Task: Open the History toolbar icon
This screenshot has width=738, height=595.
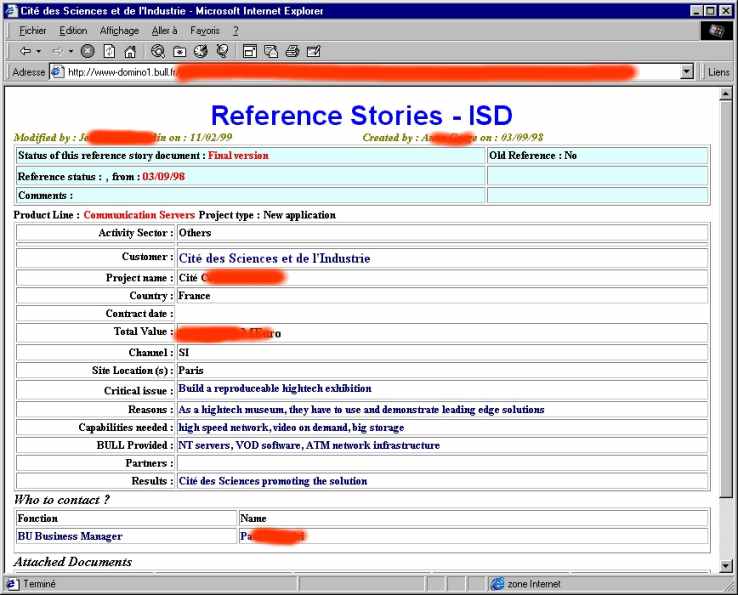Action: 201,51
